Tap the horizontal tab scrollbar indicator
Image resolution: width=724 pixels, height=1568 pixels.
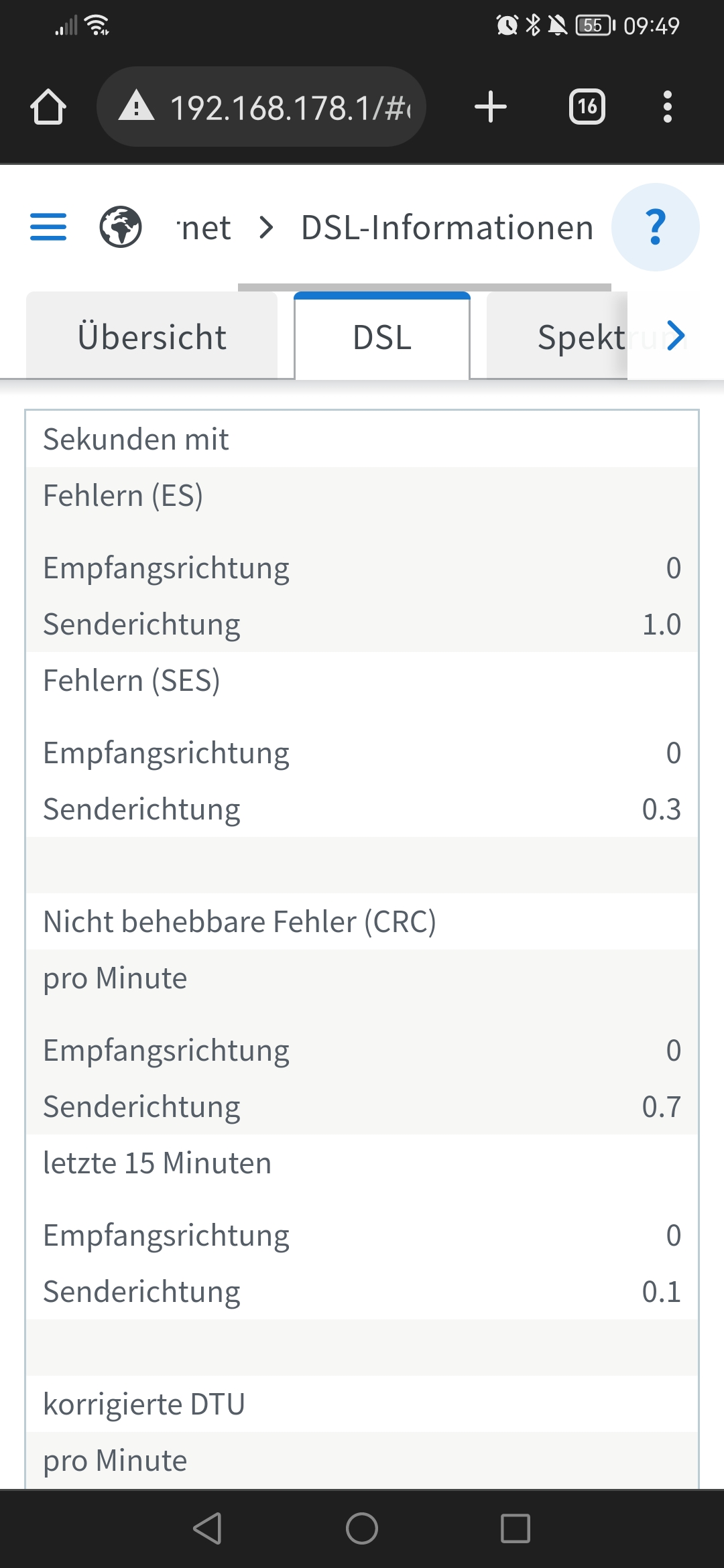point(424,287)
